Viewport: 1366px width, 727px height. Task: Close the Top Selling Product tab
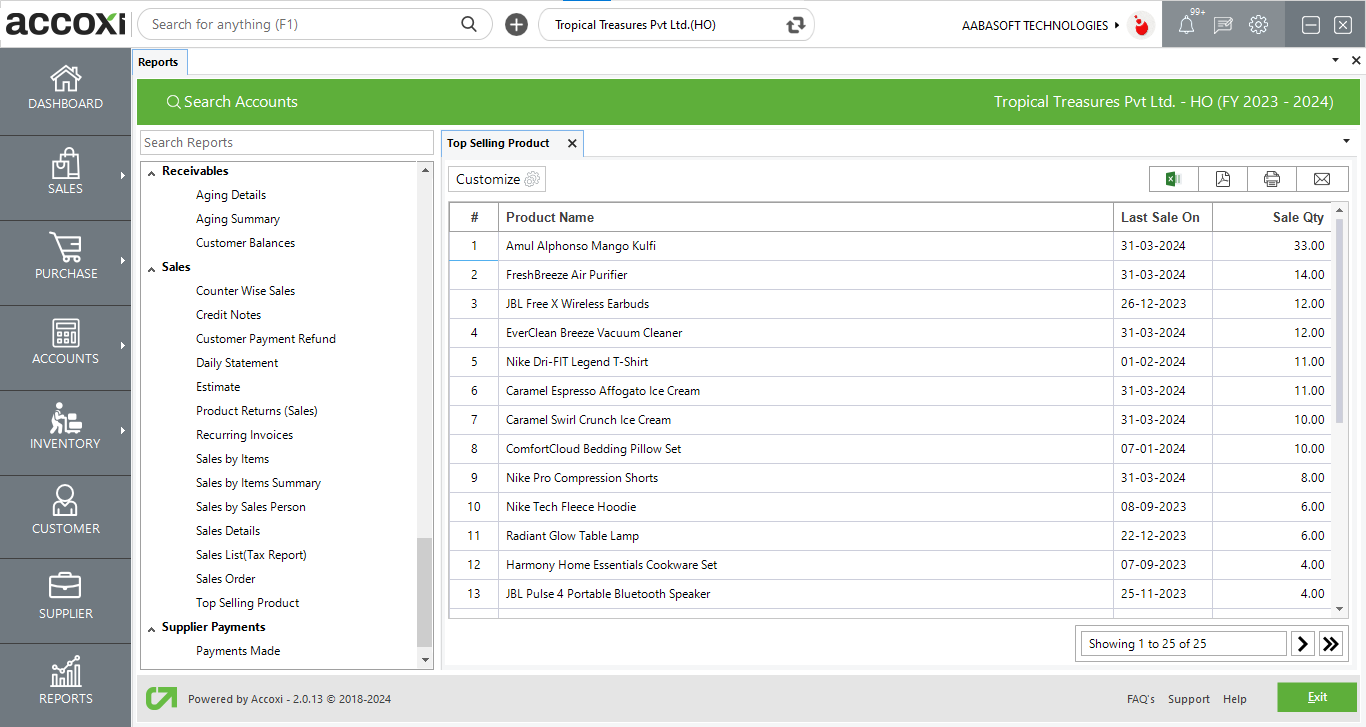[x=572, y=143]
